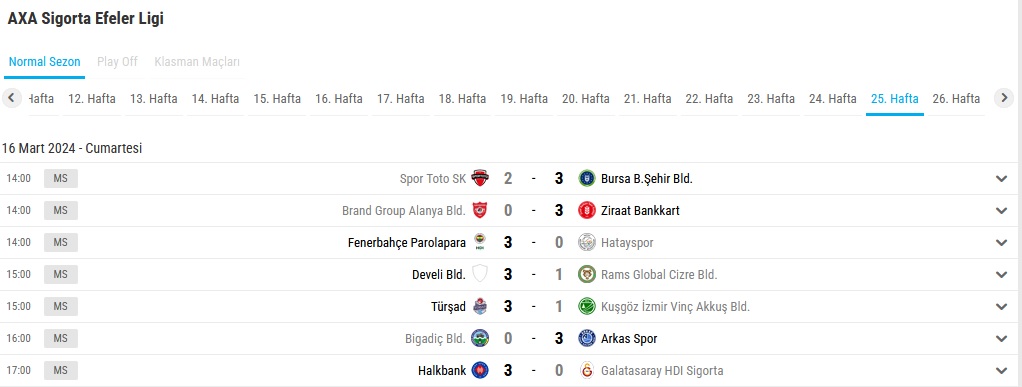Open the Develi Bld. team link

pos(439,274)
